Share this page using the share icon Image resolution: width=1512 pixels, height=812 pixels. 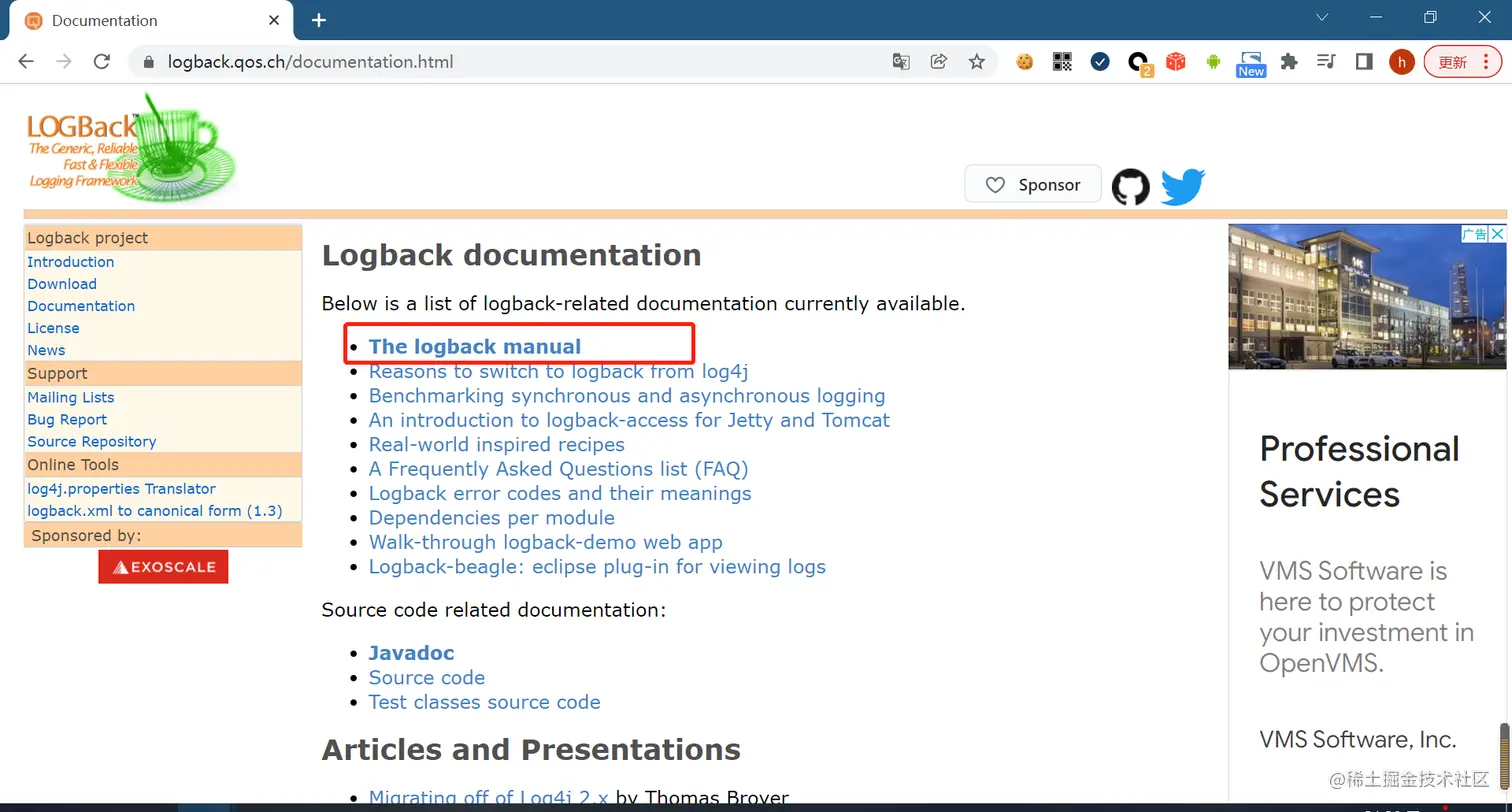(x=939, y=62)
